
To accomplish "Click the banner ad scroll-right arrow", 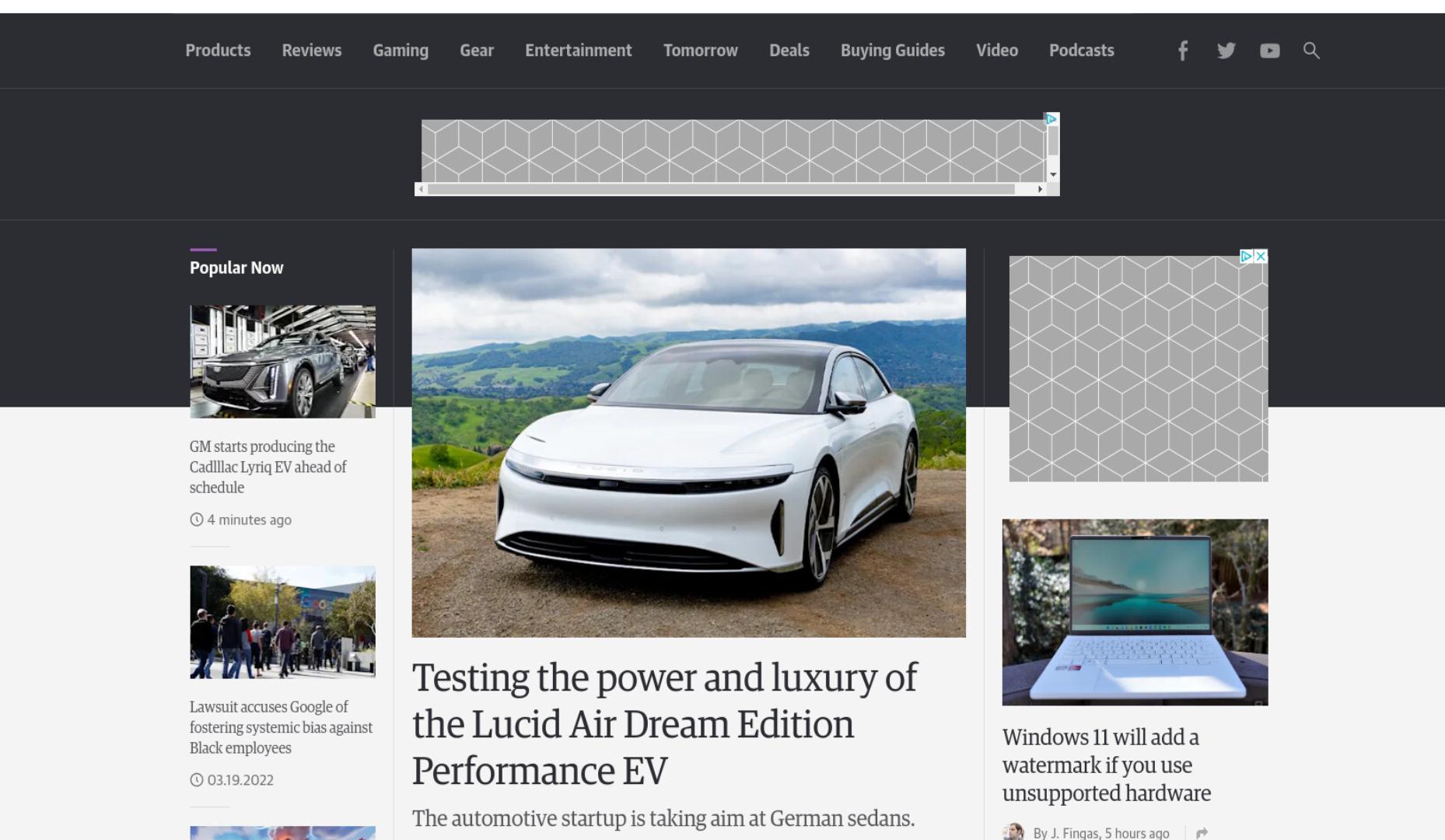I will click(1040, 189).
